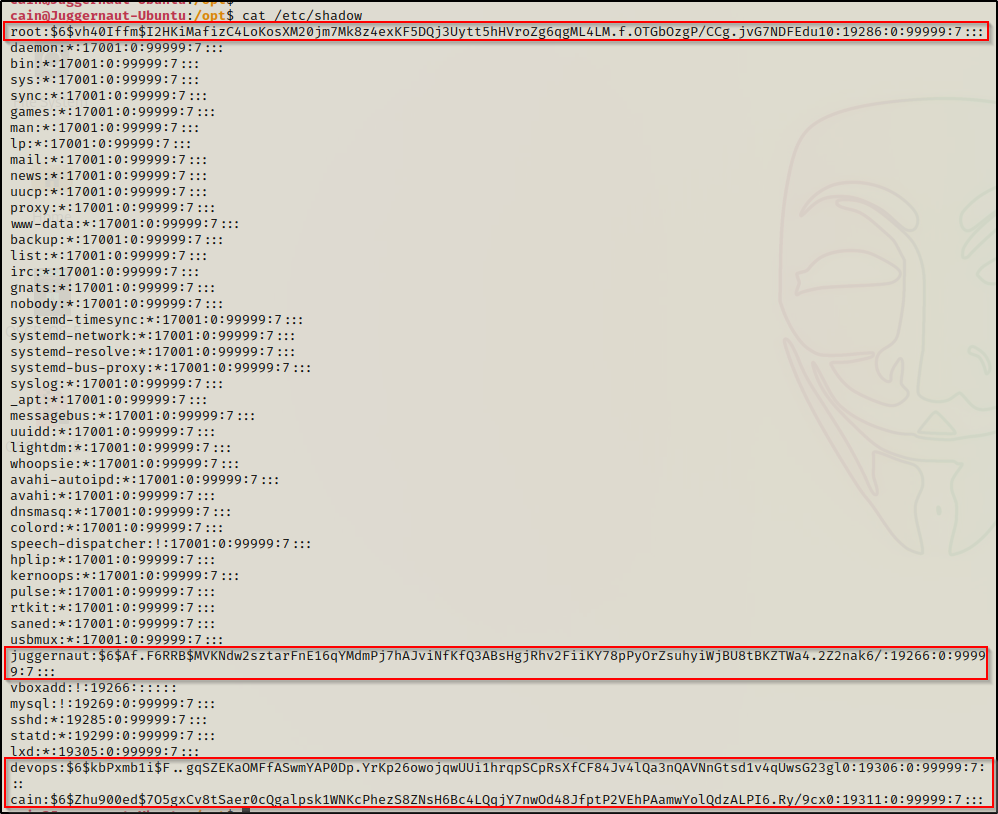
Task: Select the rtkit account line
Action: 113,607
